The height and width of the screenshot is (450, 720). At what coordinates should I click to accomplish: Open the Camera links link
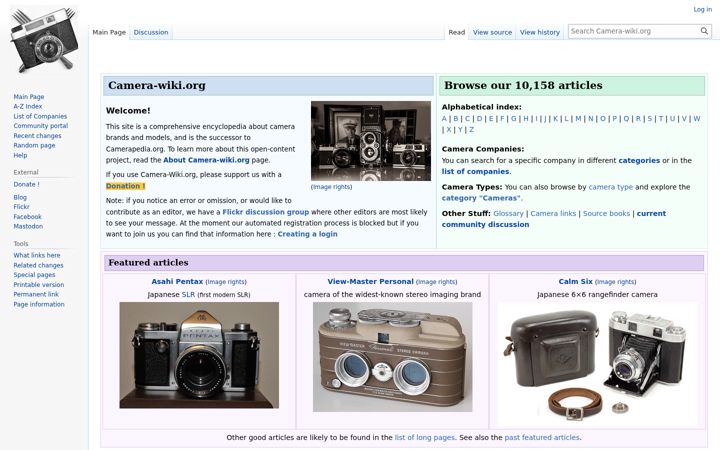pyautogui.click(x=553, y=214)
